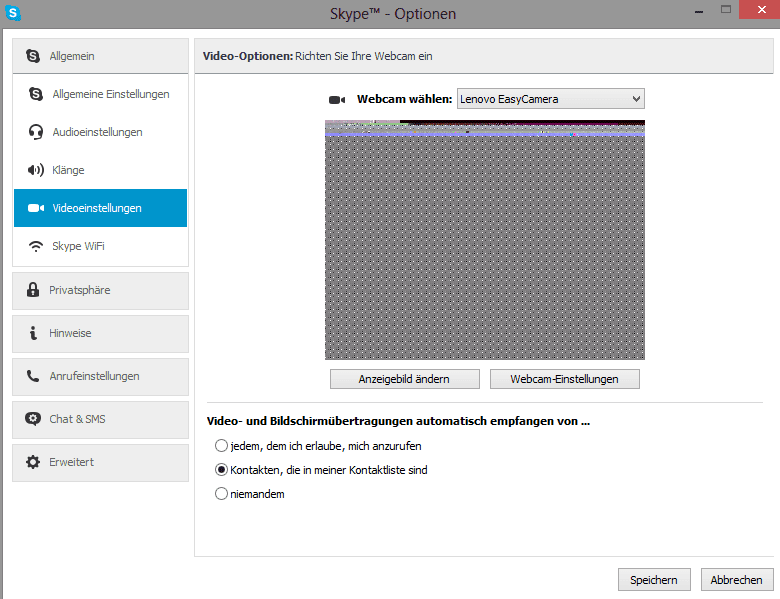
Task: Click the chat bubble icon for Chat & SMS
Action: pyautogui.click(x=33, y=419)
